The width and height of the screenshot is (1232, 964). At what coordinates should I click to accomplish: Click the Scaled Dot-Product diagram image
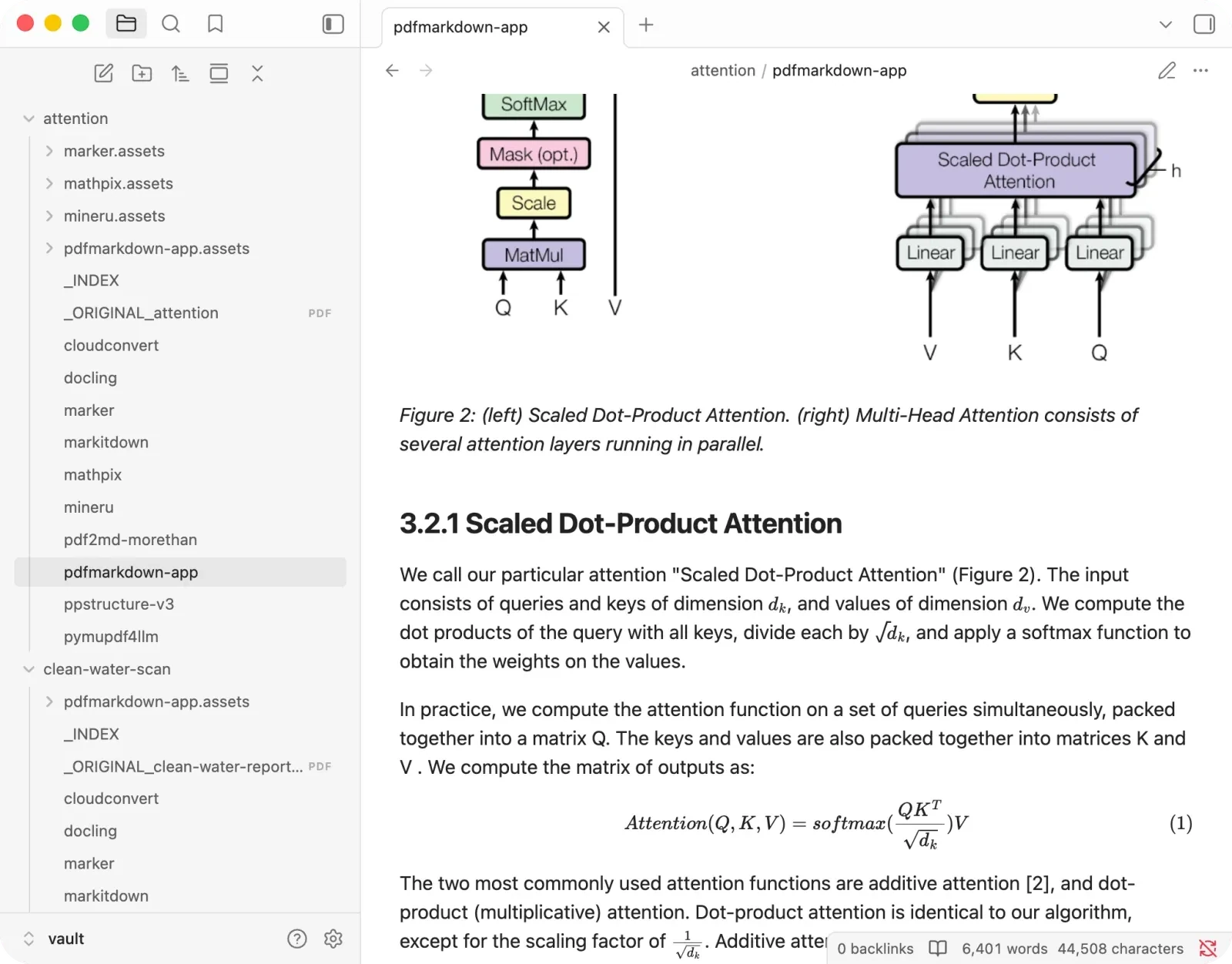tap(551, 206)
